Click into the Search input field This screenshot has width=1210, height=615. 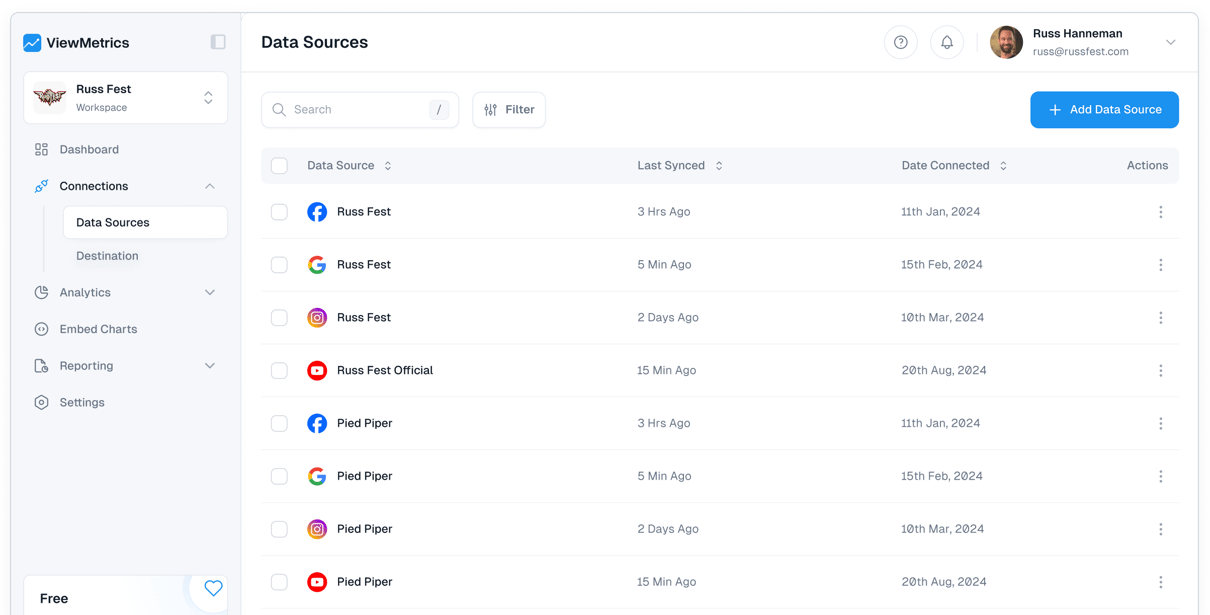click(355, 110)
